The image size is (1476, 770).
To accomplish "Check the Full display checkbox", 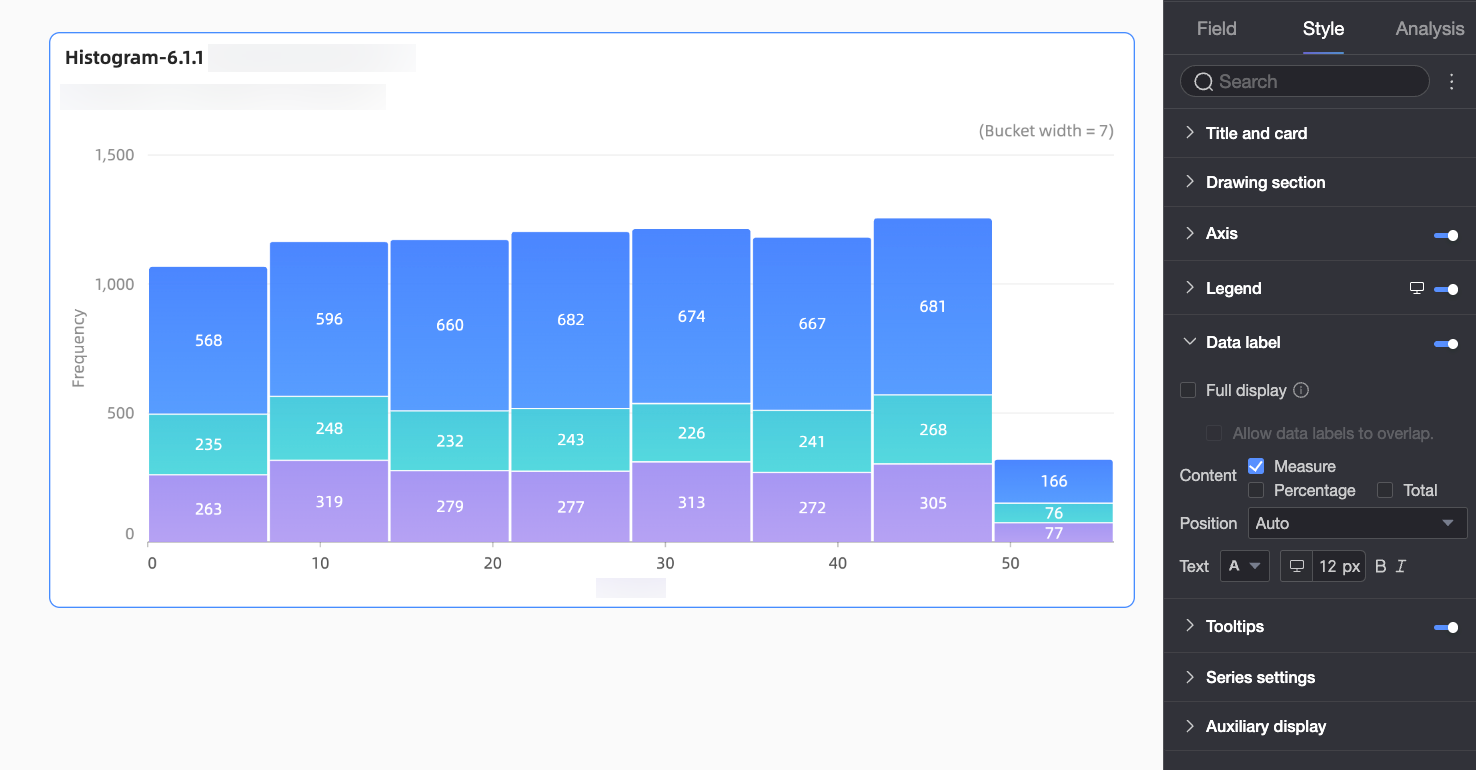I will coord(1188,390).
